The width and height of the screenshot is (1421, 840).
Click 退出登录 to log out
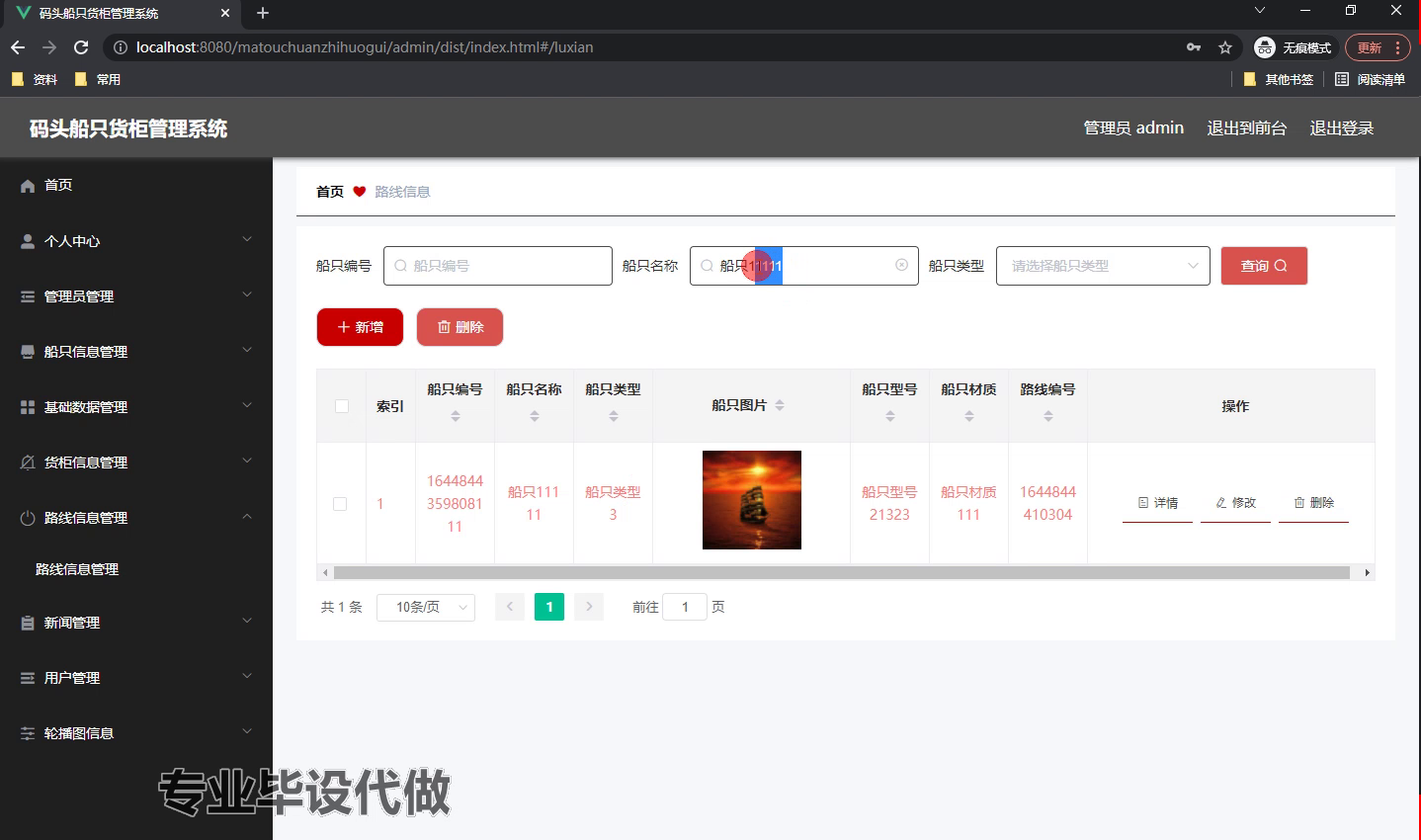(x=1342, y=128)
